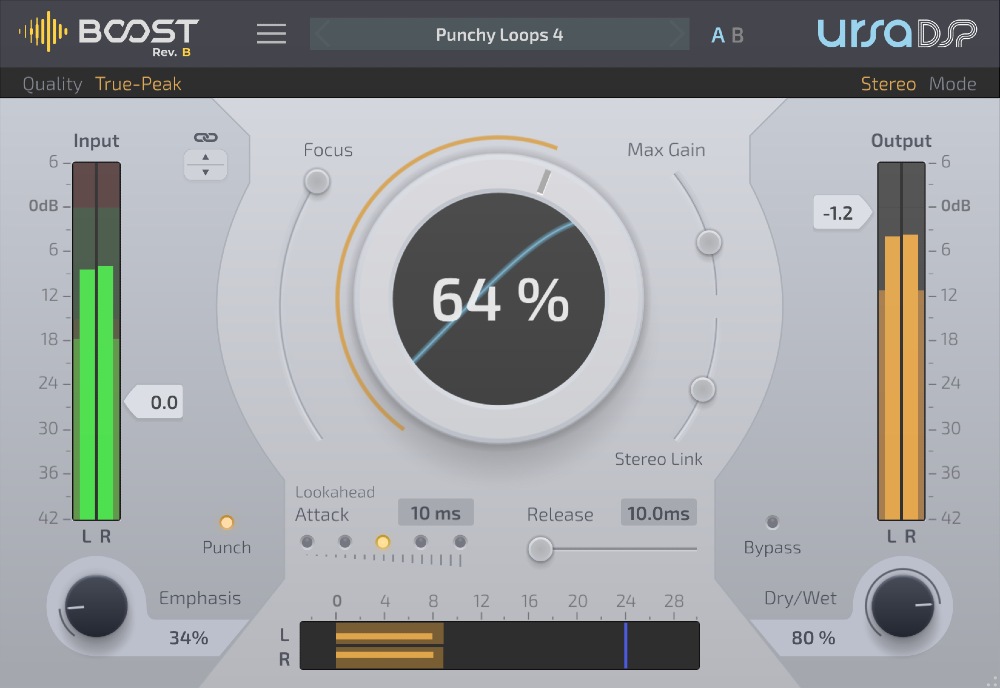Click the Release slider handle
The width and height of the screenshot is (1000, 688).
[x=541, y=550]
